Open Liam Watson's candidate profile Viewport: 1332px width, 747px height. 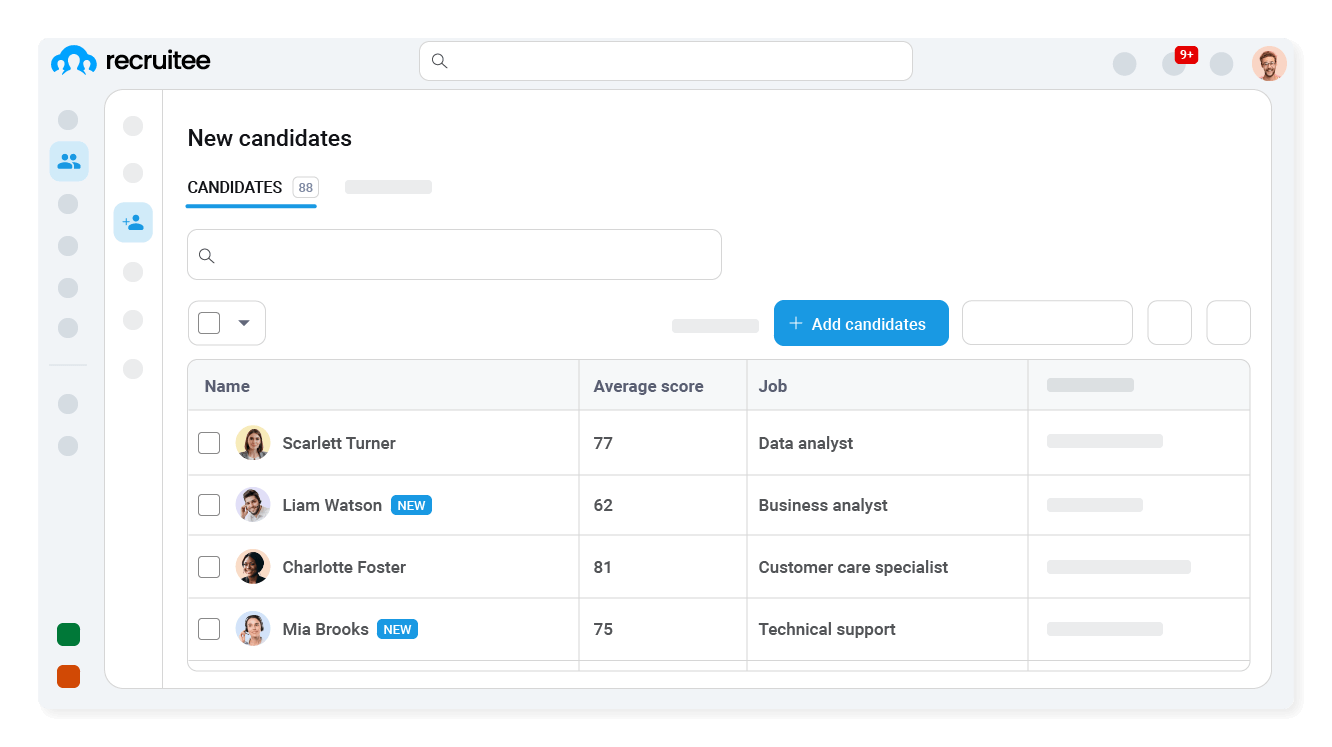330,505
